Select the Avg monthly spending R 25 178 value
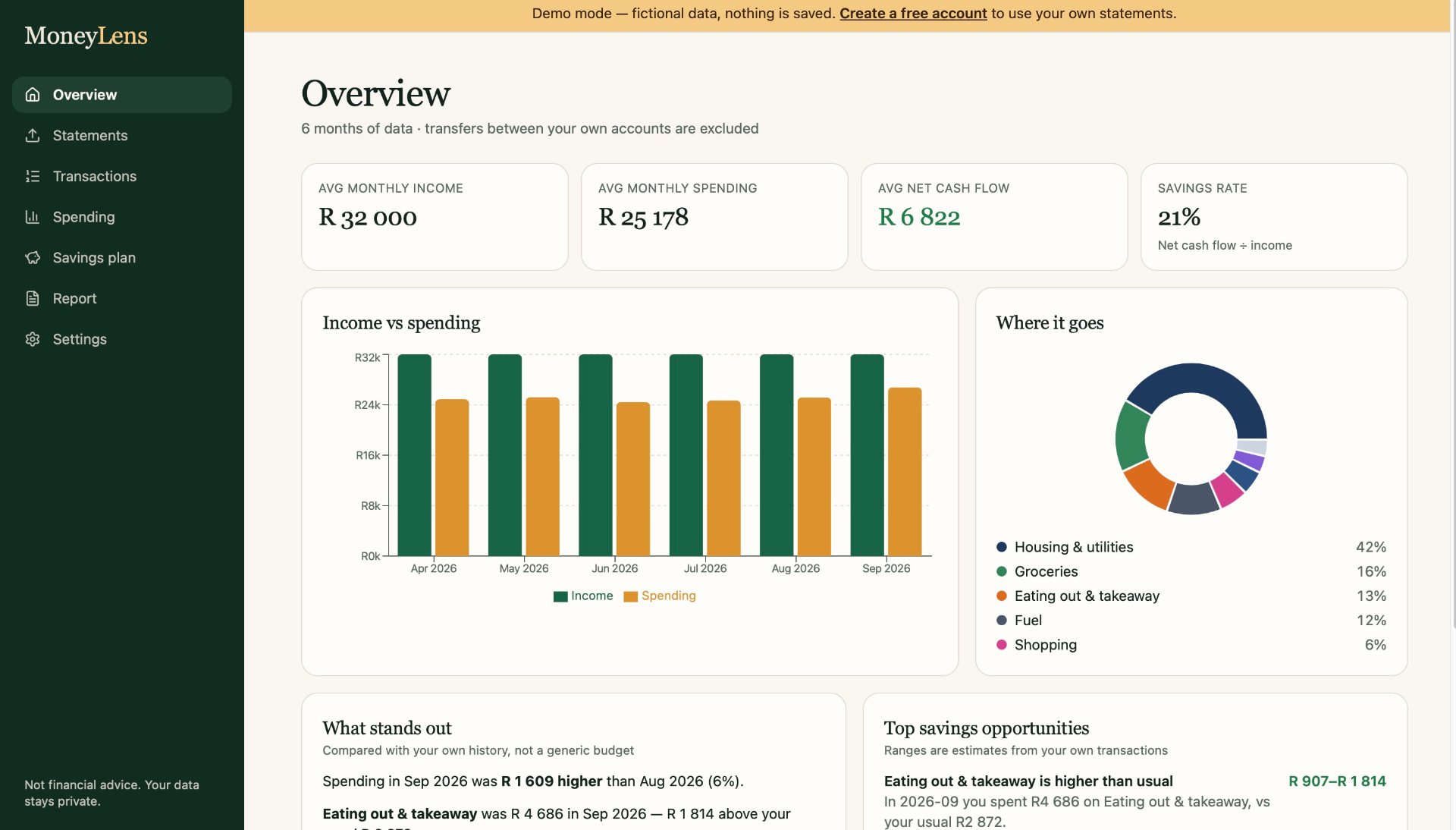Screen dimensions: 1456x830 (643, 218)
